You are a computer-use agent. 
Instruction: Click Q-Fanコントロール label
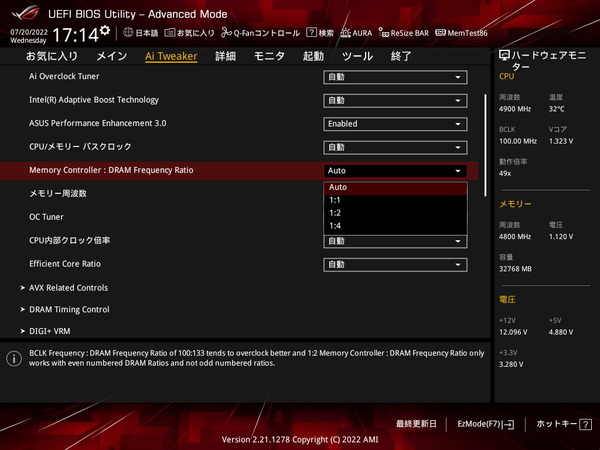266,33
